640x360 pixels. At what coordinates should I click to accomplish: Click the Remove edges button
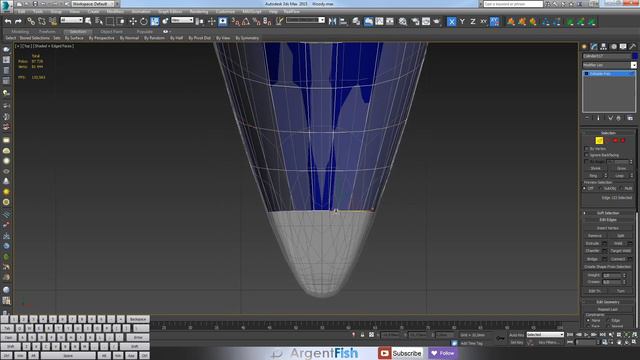(x=594, y=236)
